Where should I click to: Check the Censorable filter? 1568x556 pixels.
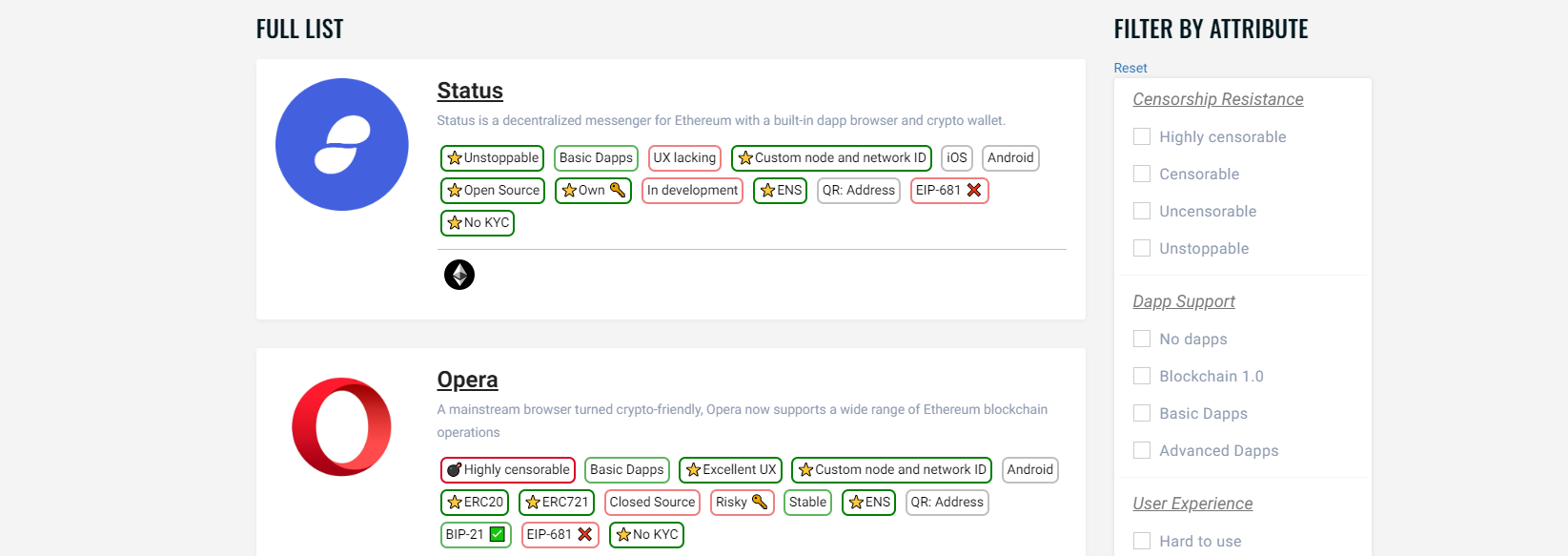(1142, 174)
